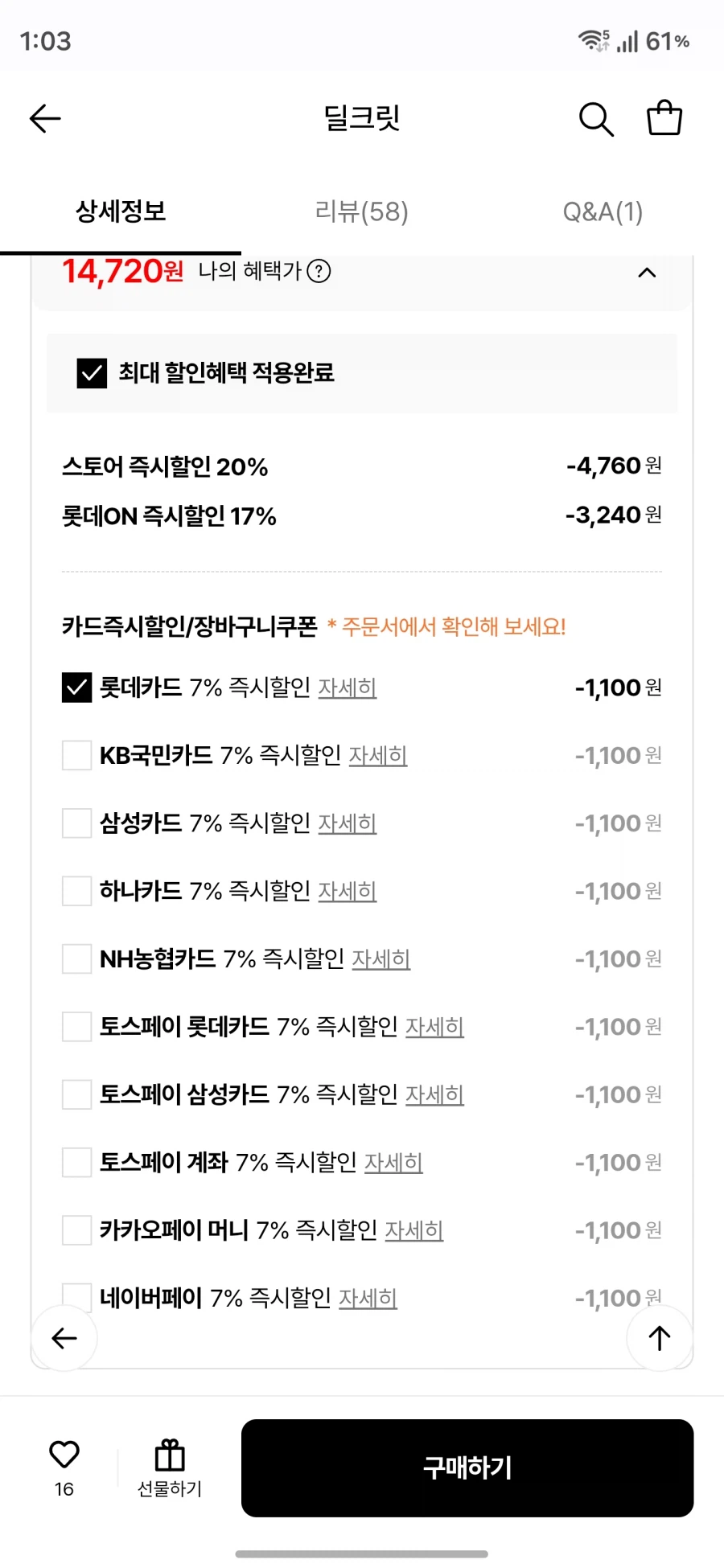
Task: Tap the 구매하기 purchase button
Action: (468, 1468)
